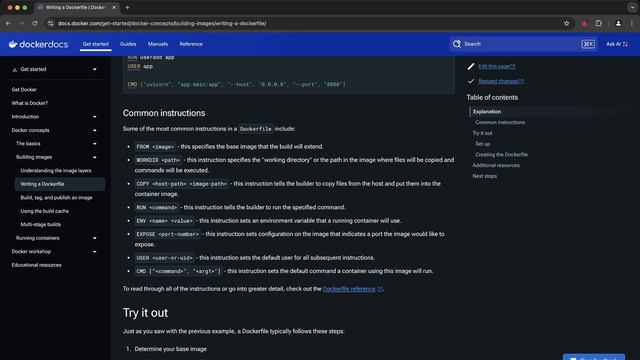This screenshot has height=360, width=640.
Task: Open the Guides tab
Action: click(128, 44)
